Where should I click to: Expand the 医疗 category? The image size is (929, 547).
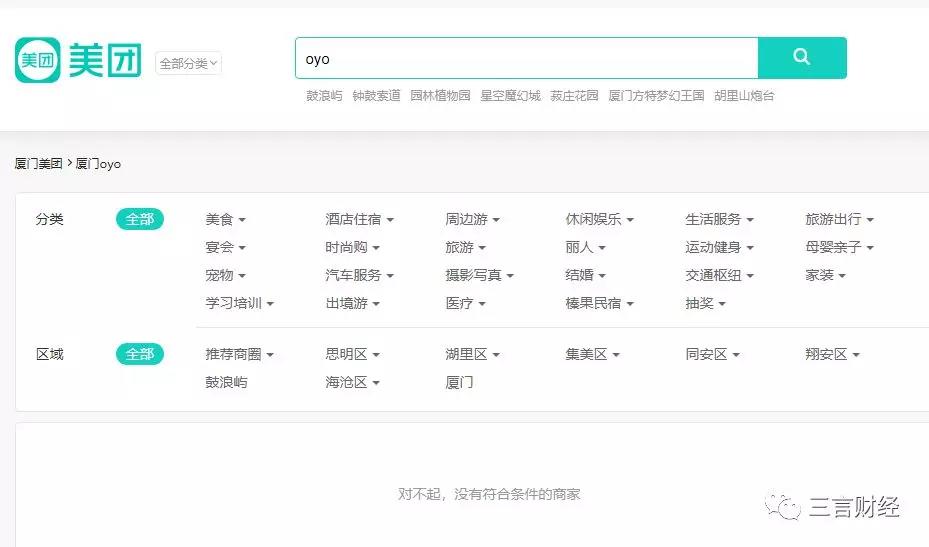465,303
